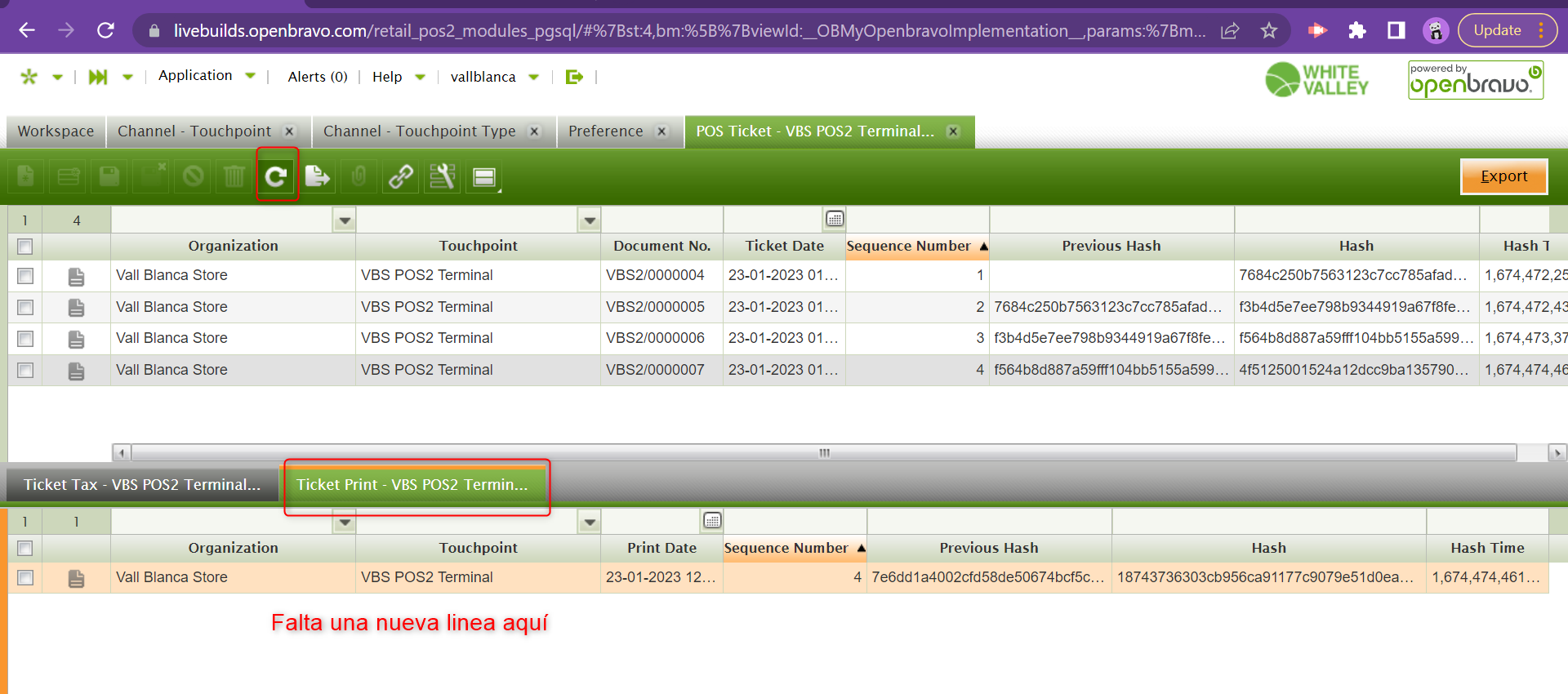Expand the Help dropdown arrow
The height and width of the screenshot is (694, 1568).
pyautogui.click(x=421, y=78)
